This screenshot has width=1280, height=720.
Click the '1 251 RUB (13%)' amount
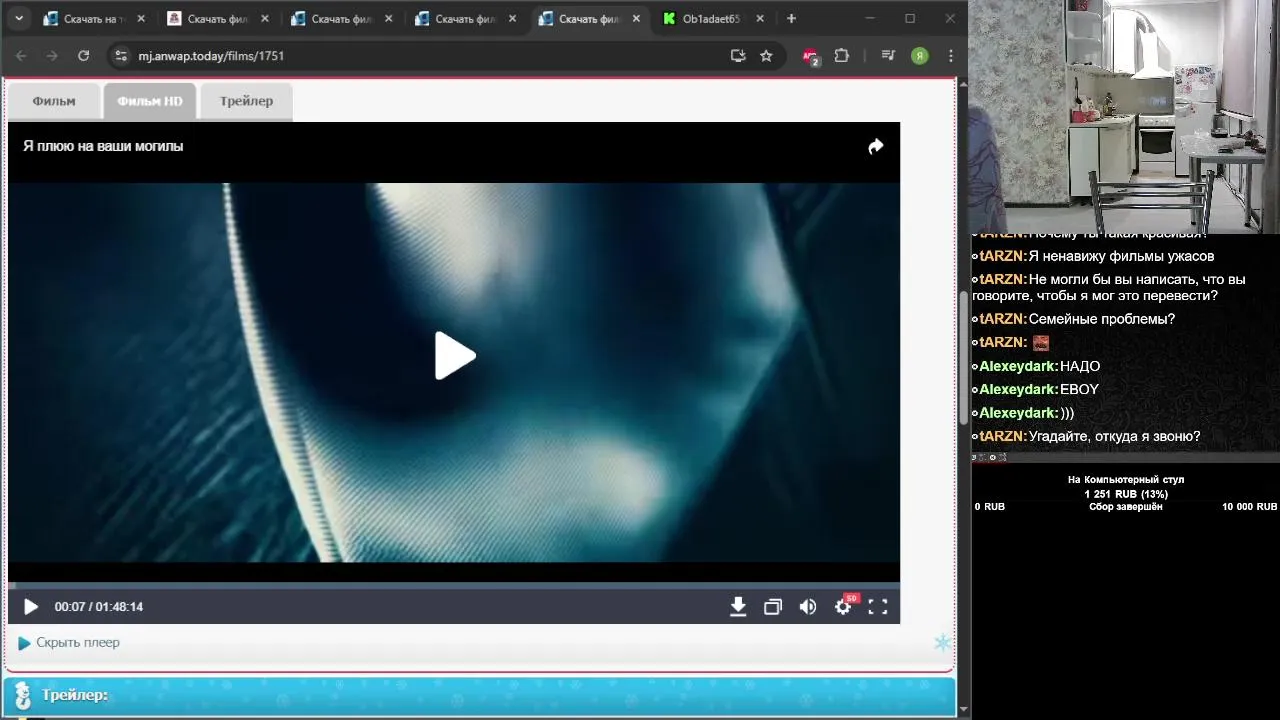coord(1126,494)
